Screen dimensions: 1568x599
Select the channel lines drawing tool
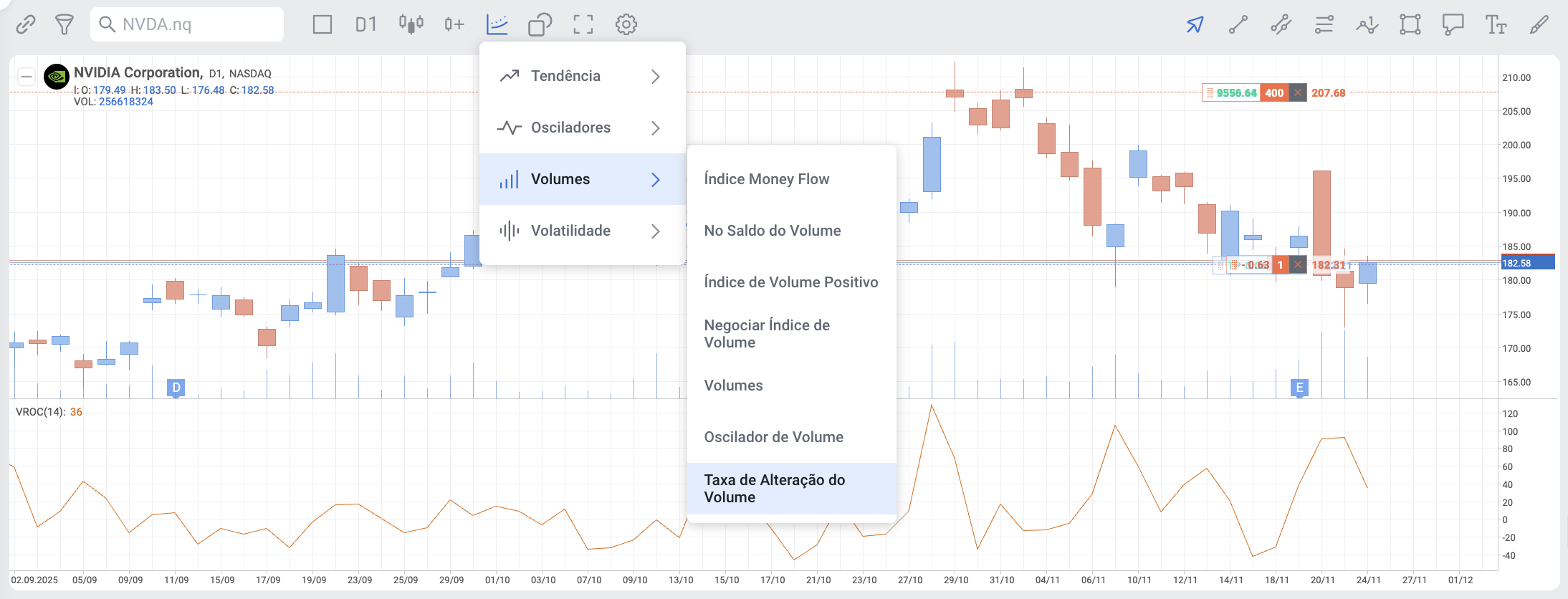pyautogui.click(x=1281, y=24)
